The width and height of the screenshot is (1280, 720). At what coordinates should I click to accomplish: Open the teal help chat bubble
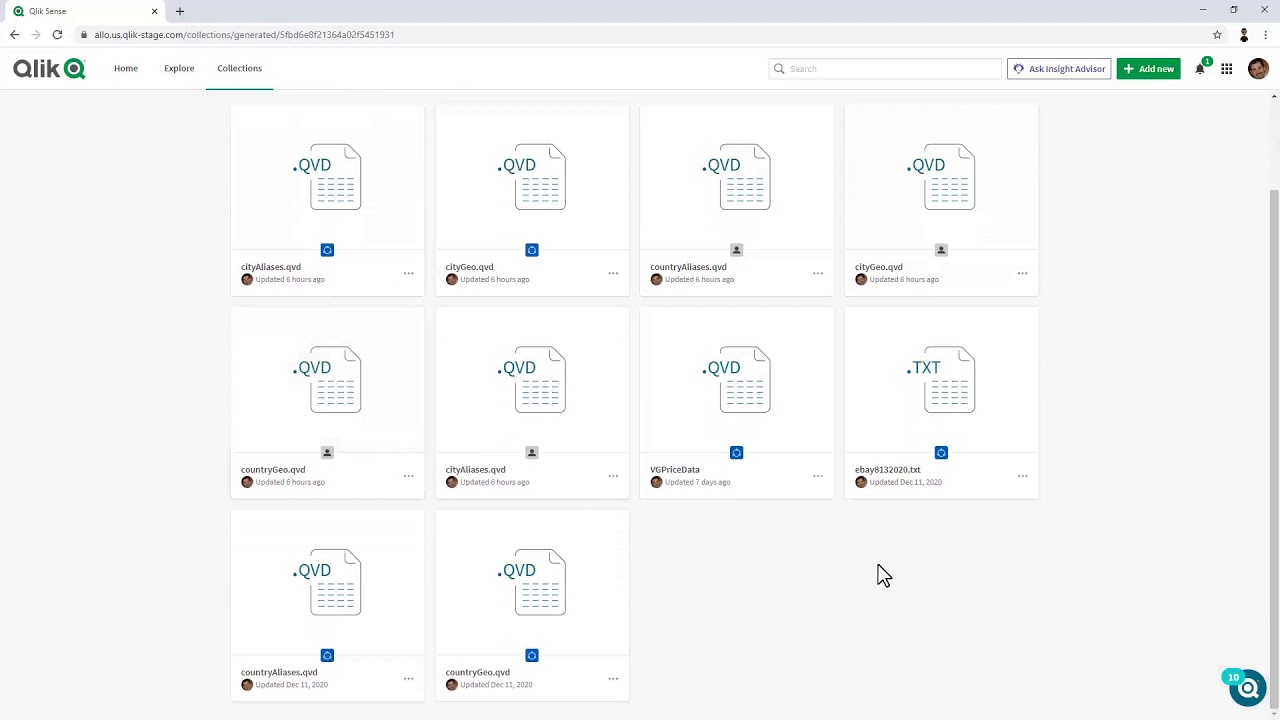pyautogui.click(x=1247, y=688)
